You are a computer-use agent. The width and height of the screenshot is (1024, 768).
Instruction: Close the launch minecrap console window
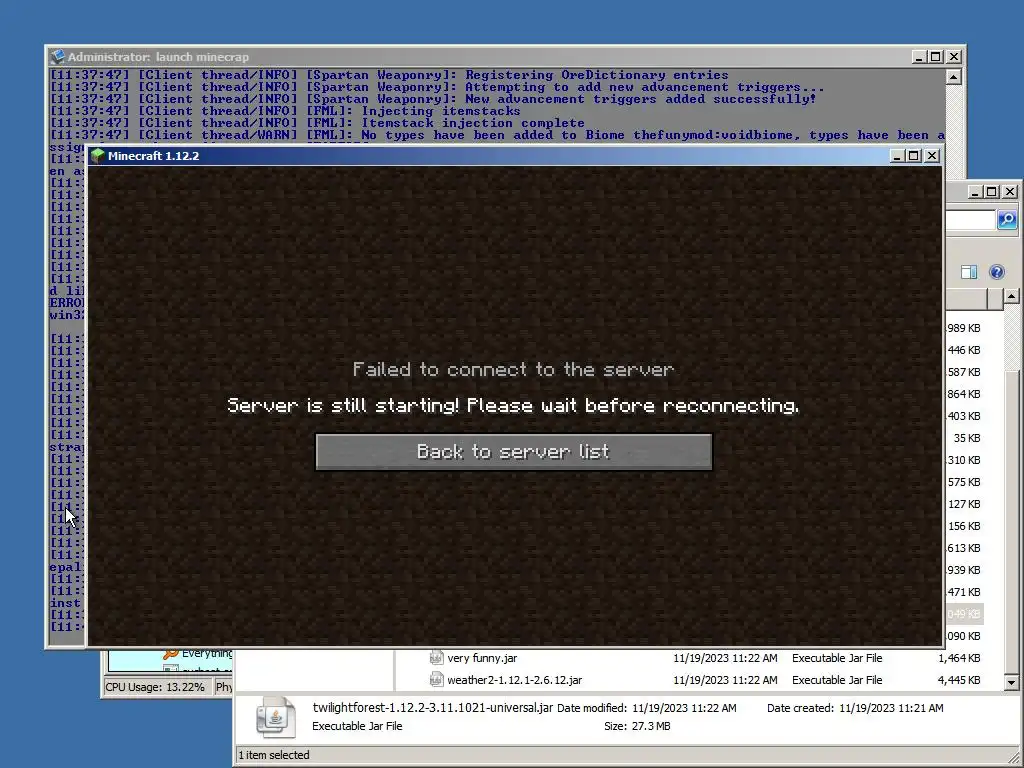954,57
